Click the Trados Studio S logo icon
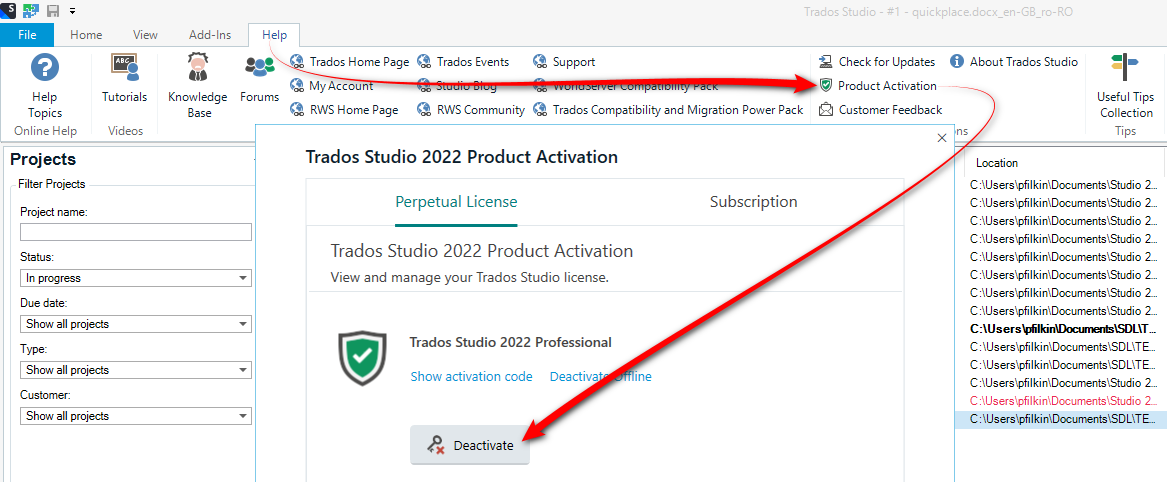The image size is (1167, 482). point(7,10)
